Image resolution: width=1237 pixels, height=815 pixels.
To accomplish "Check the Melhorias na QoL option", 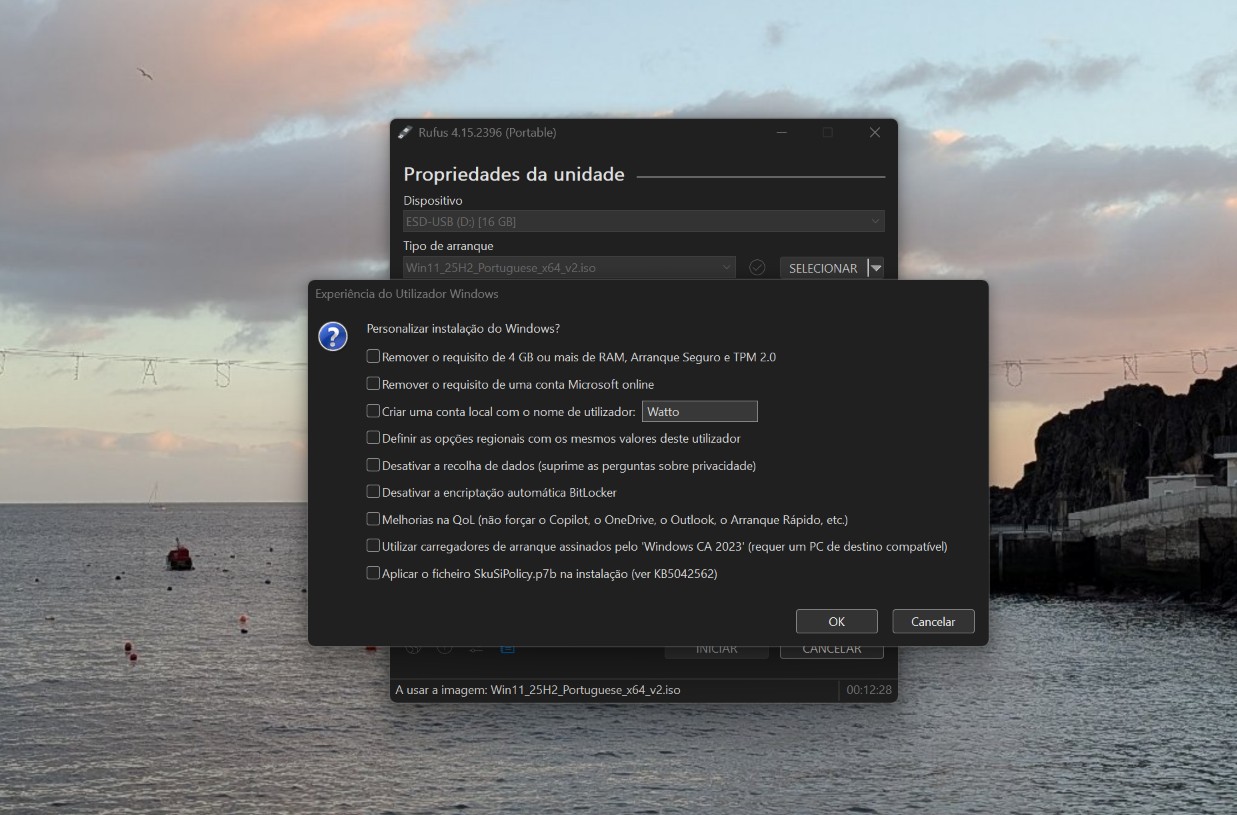I will [x=373, y=519].
